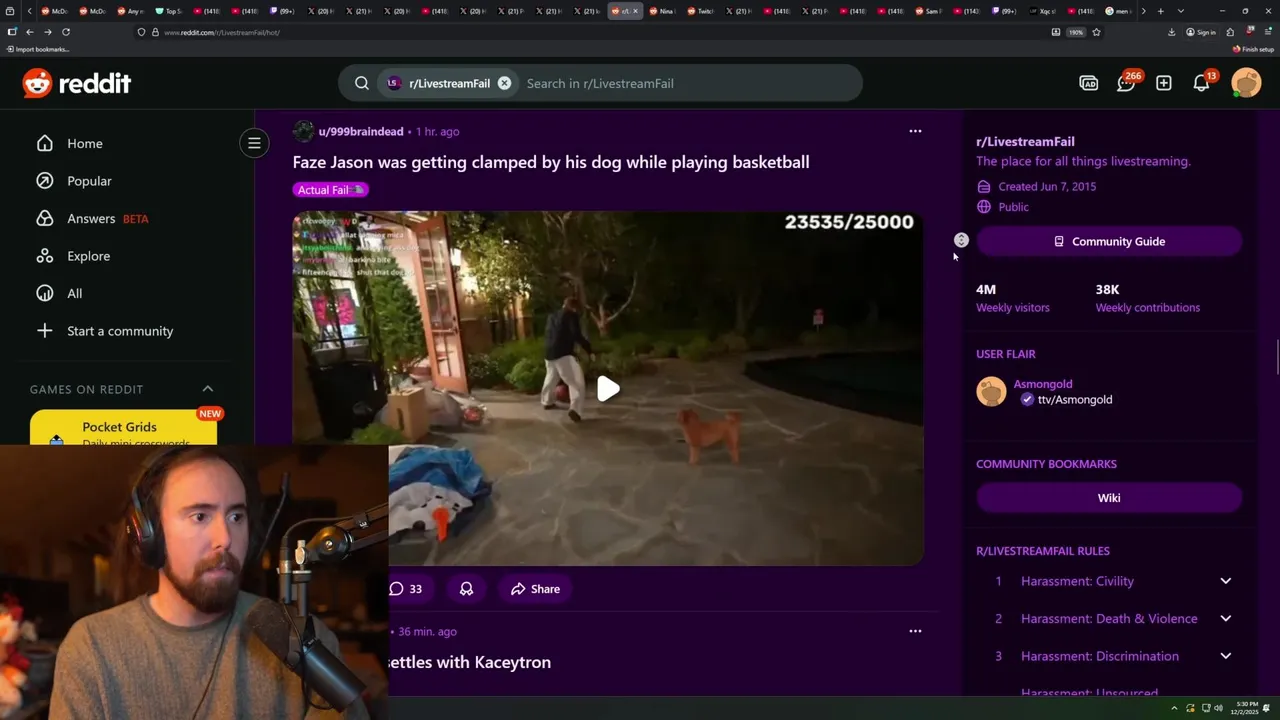
Task: Open the Faze Jason basketball post title
Action: tap(551, 162)
